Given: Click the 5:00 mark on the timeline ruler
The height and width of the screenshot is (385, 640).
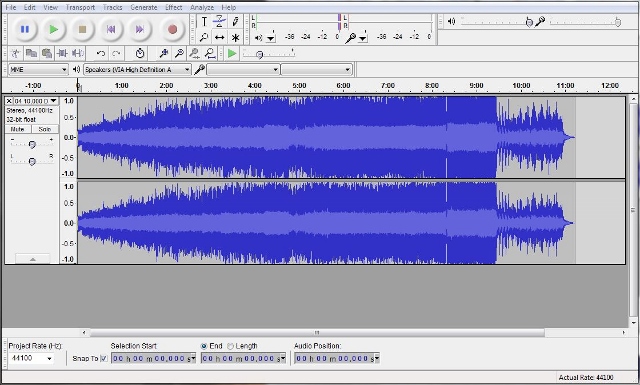Looking at the screenshot, I should pyautogui.click(x=299, y=86).
